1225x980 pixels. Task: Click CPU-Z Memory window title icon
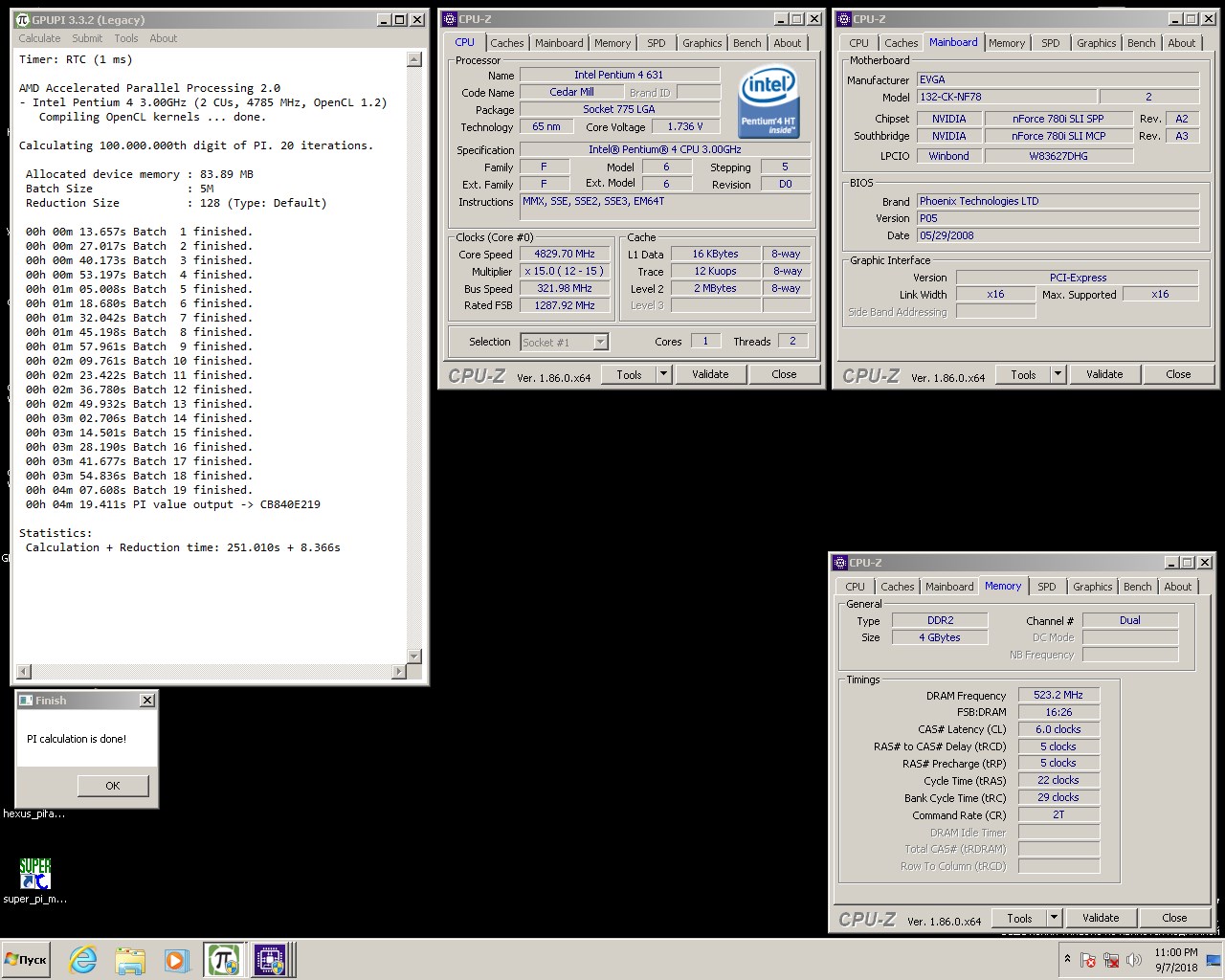click(840, 563)
